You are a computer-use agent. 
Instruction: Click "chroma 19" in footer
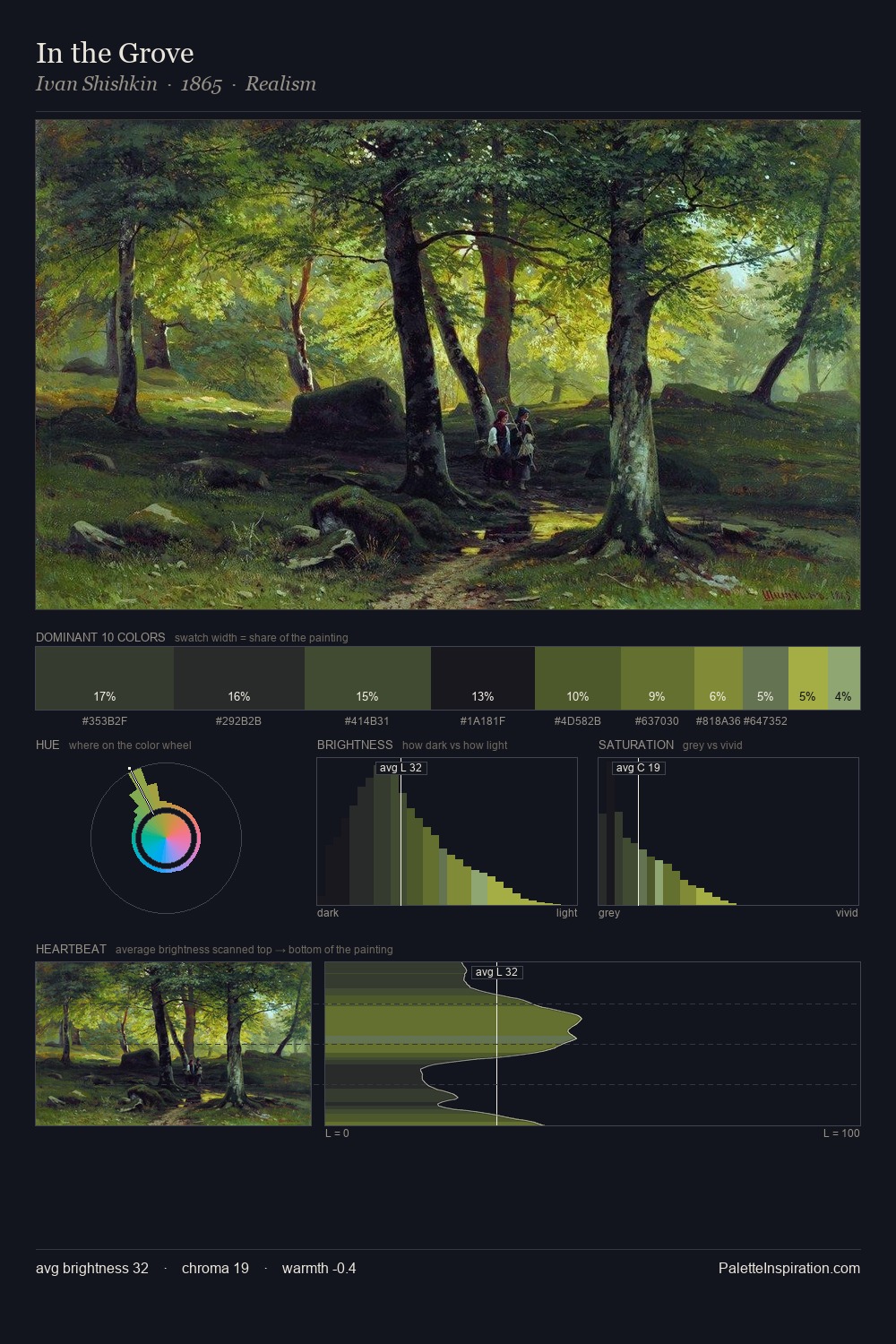point(215,1269)
